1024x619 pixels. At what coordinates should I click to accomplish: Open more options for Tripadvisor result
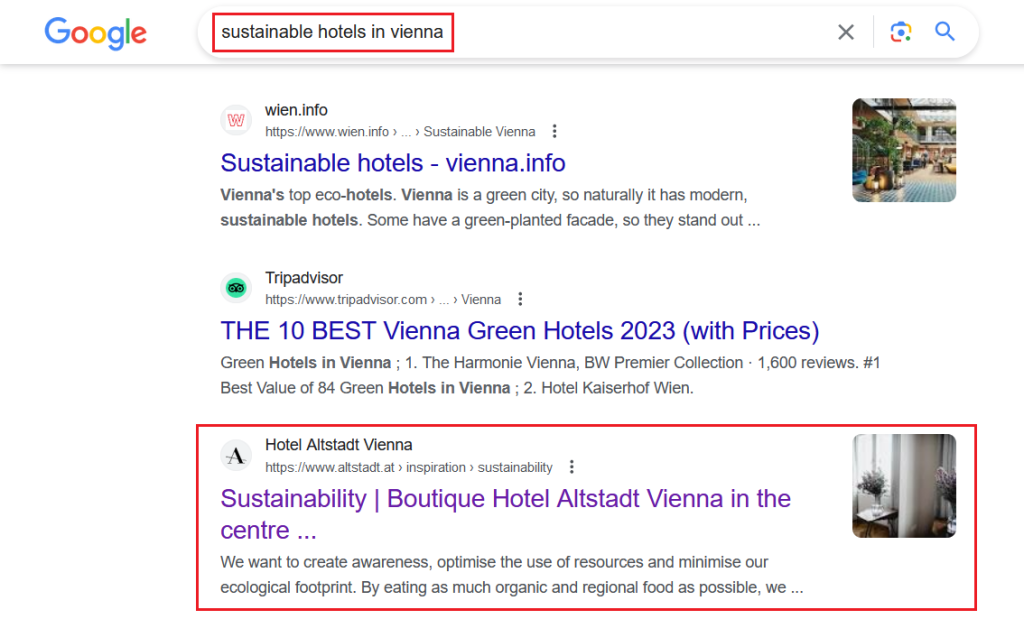(x=520, y=299)
